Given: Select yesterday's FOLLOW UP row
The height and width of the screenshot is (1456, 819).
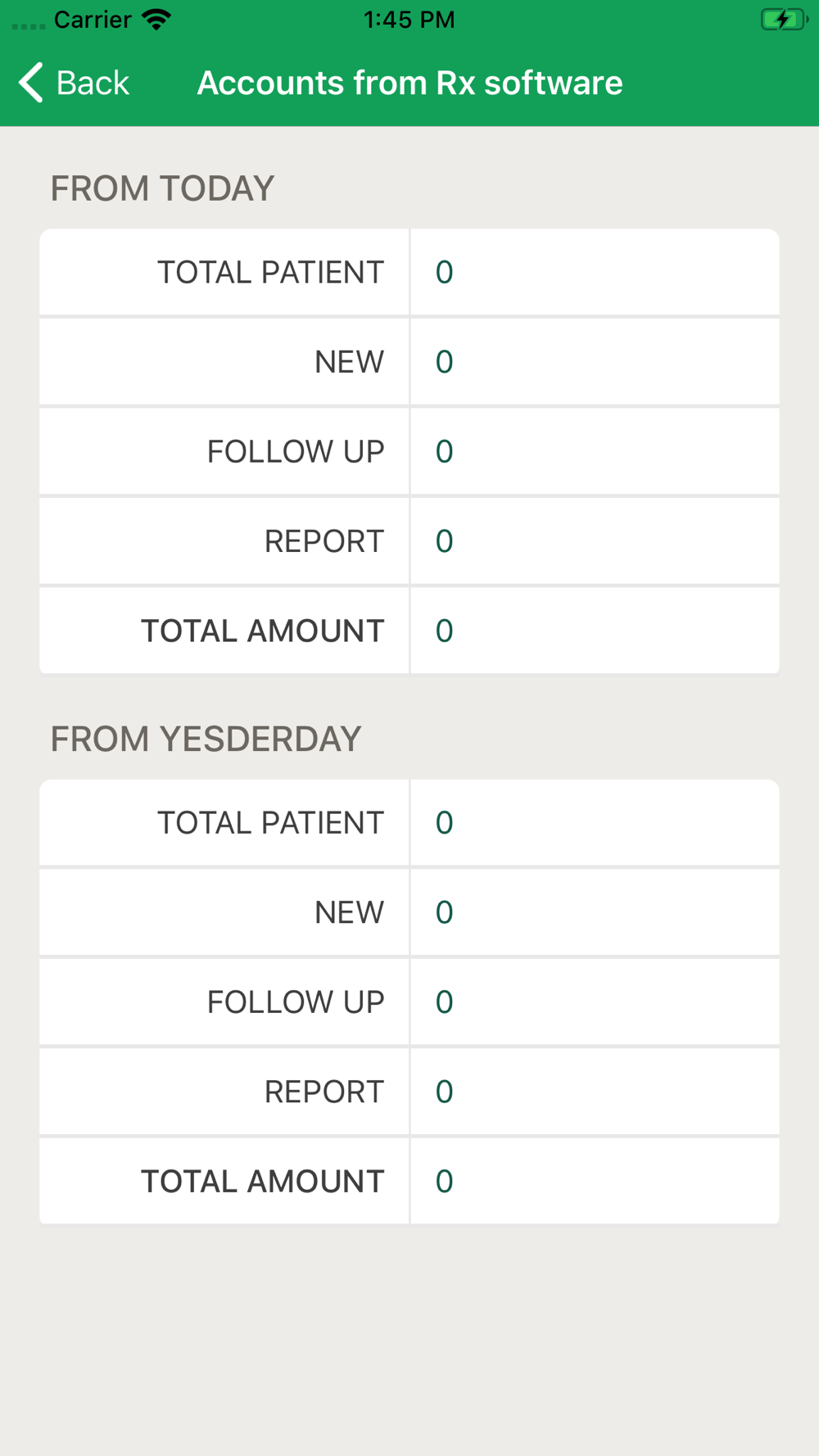Looking at the screenshot, I should point(409,1002).
